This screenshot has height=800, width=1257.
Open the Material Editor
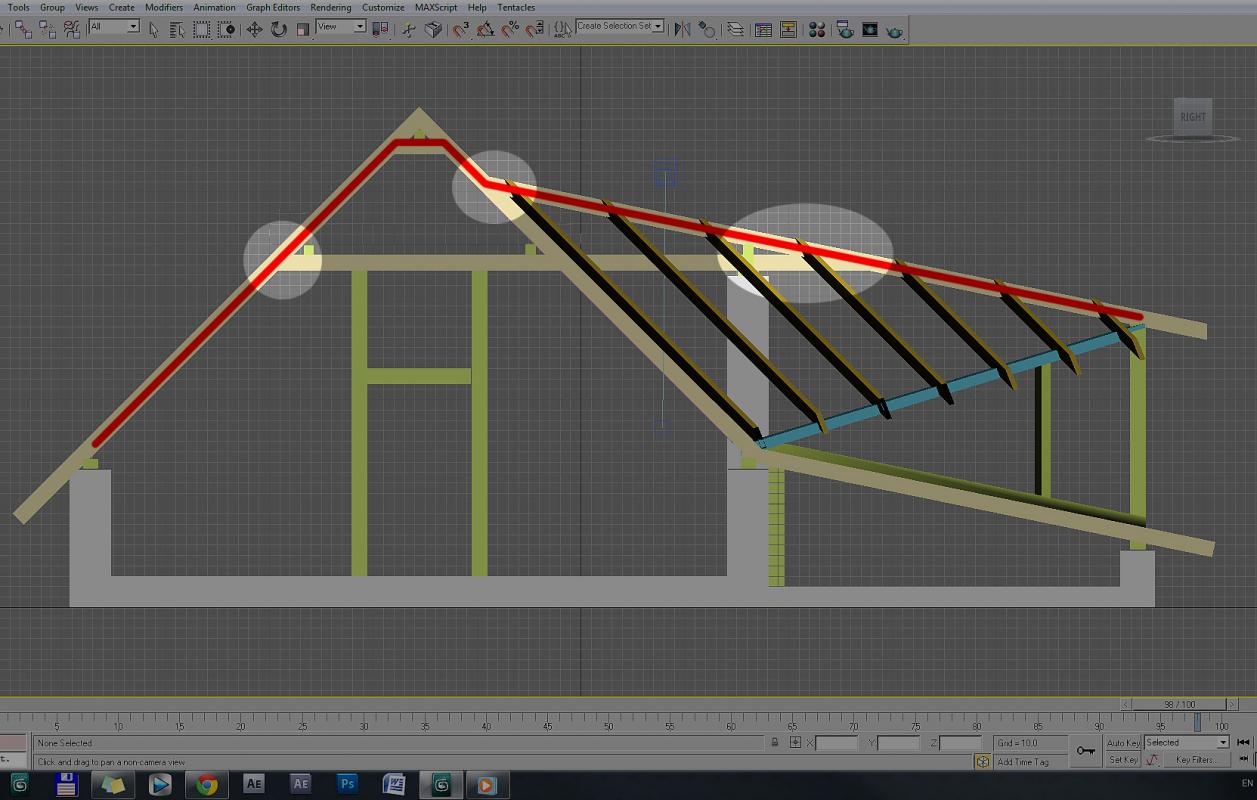[x=817, y=30]
